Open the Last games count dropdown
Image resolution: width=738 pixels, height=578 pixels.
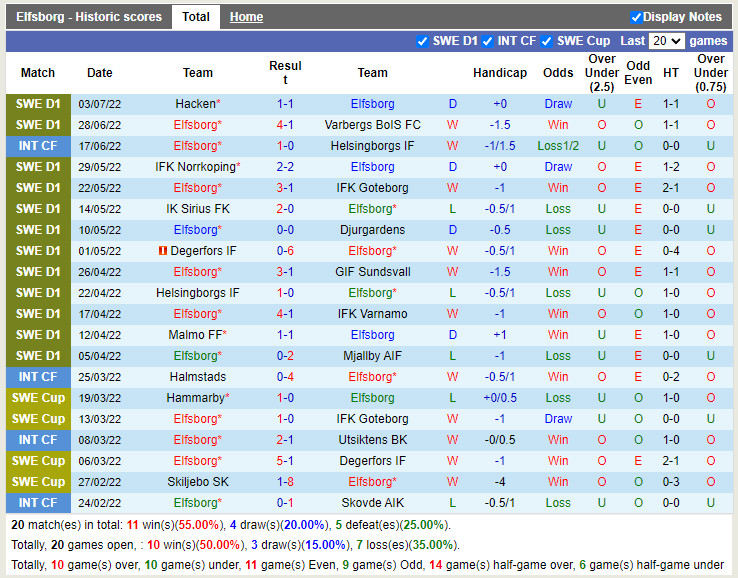click(666, 41)
